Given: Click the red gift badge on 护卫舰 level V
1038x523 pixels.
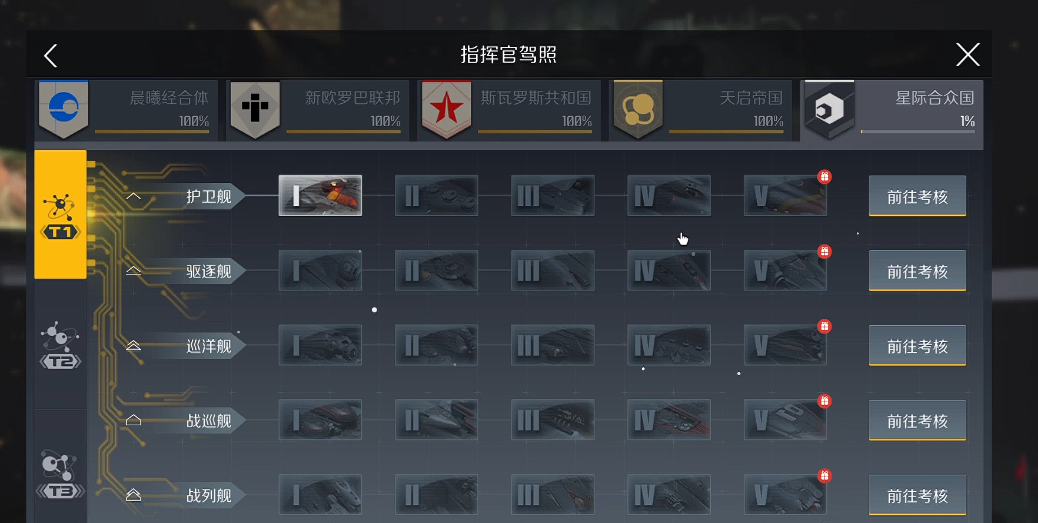Looking at the screenshot, I should tap(824, 177).
